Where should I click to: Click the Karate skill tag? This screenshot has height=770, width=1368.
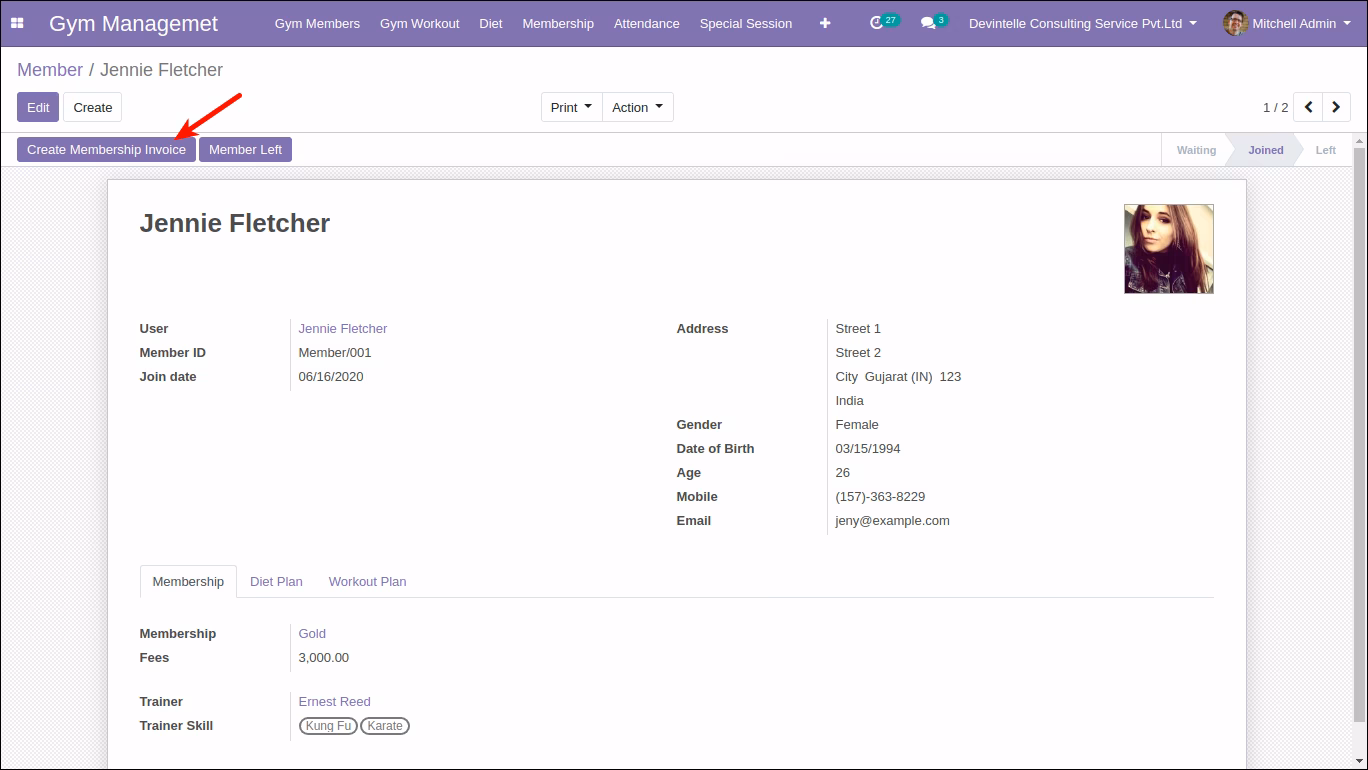click(x=385, y=726)
